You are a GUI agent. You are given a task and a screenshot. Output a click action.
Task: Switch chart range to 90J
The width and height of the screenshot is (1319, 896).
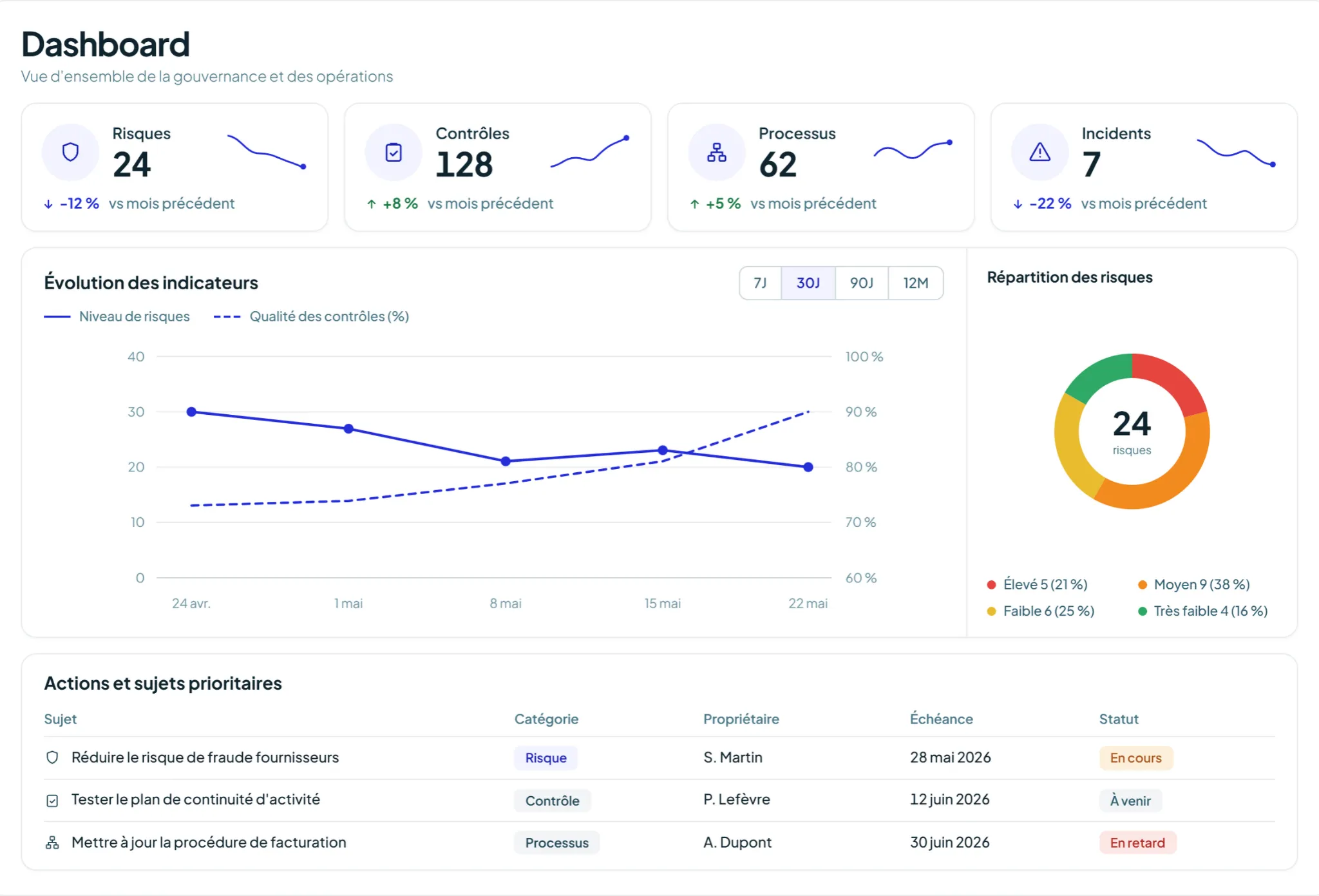coord(862,283)
